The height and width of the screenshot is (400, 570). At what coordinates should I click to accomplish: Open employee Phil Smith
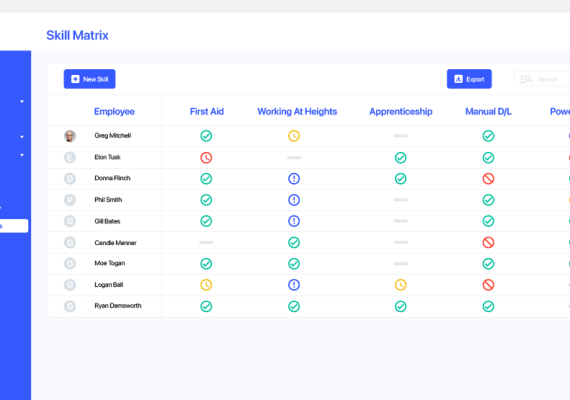point(108,200)
